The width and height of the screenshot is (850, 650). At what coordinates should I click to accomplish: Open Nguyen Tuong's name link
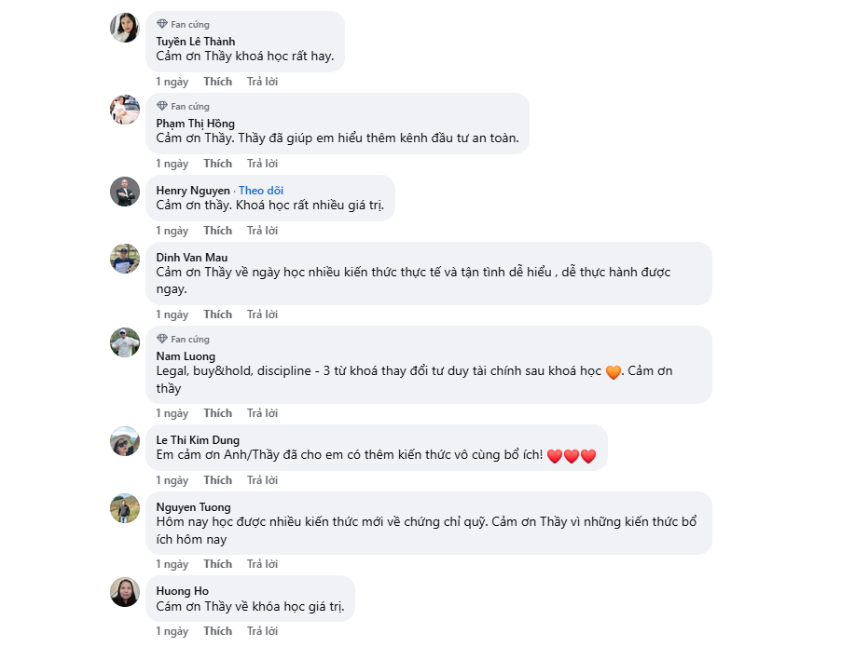pyautogui.click(x=193, y=507)
